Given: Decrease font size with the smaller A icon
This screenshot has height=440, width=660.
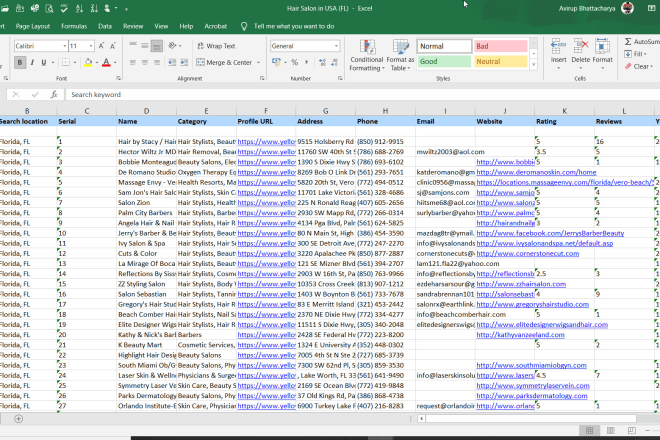Looking at the screenshot, I should pos(112,46).
